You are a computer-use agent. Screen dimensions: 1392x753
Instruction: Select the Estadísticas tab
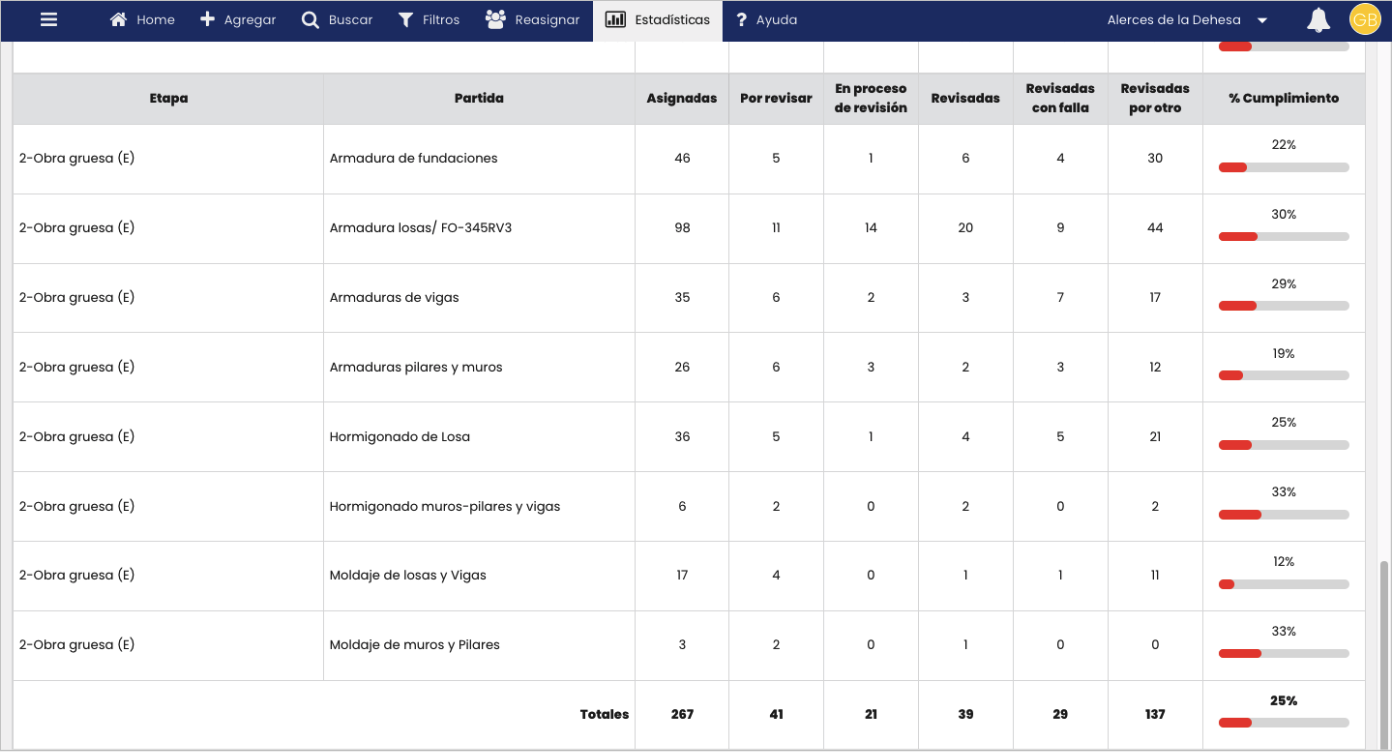point(658,20)
